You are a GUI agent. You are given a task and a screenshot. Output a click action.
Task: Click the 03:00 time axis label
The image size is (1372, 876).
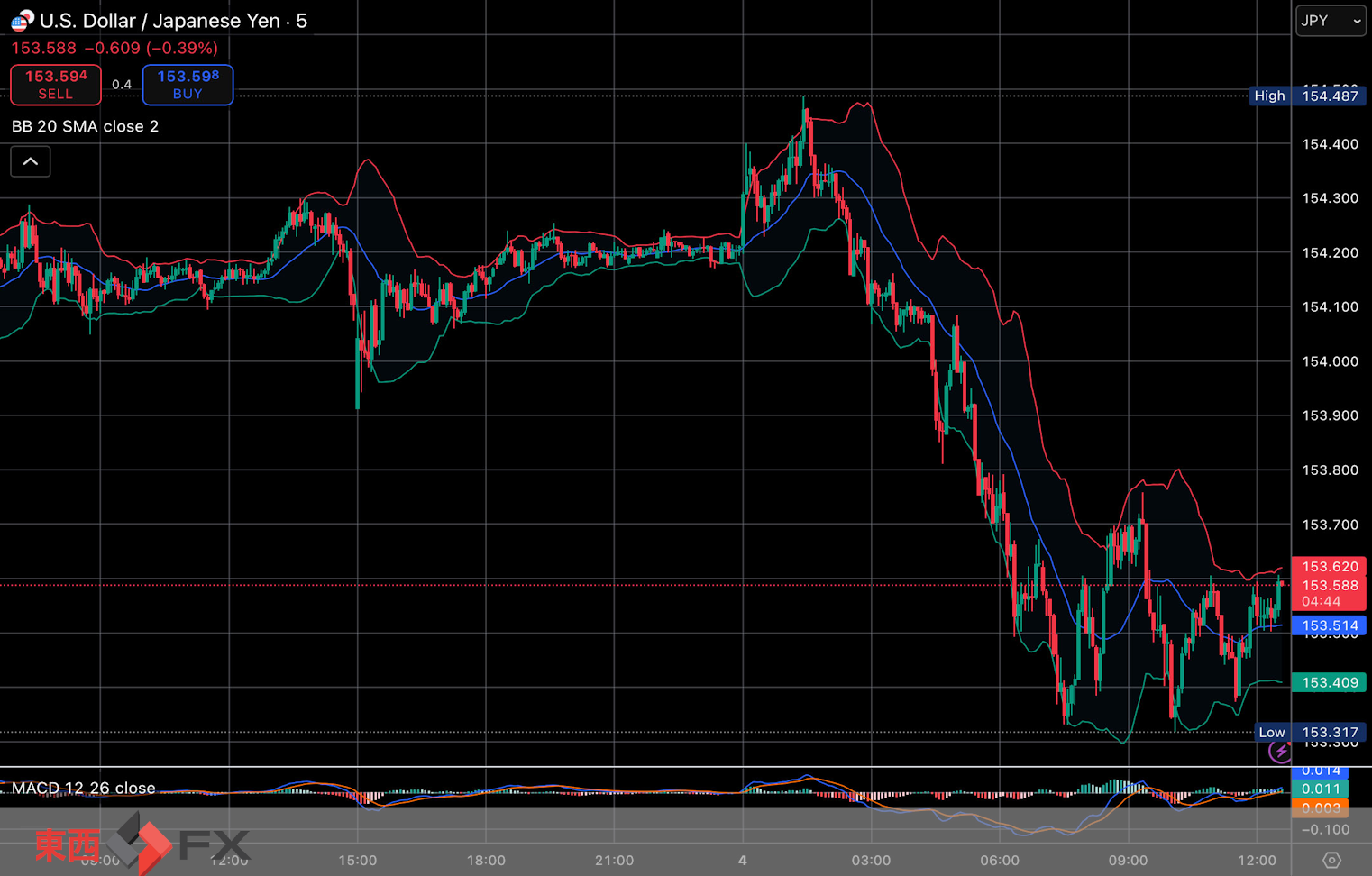click(871, 860)
